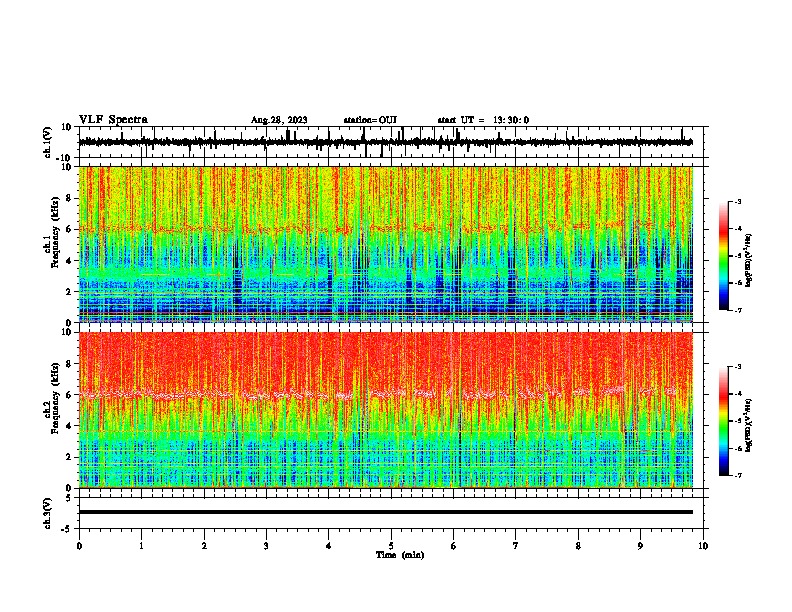Click inside the ch.2 spectrogram panel
The image size is (792, 612).
[386, 410]
